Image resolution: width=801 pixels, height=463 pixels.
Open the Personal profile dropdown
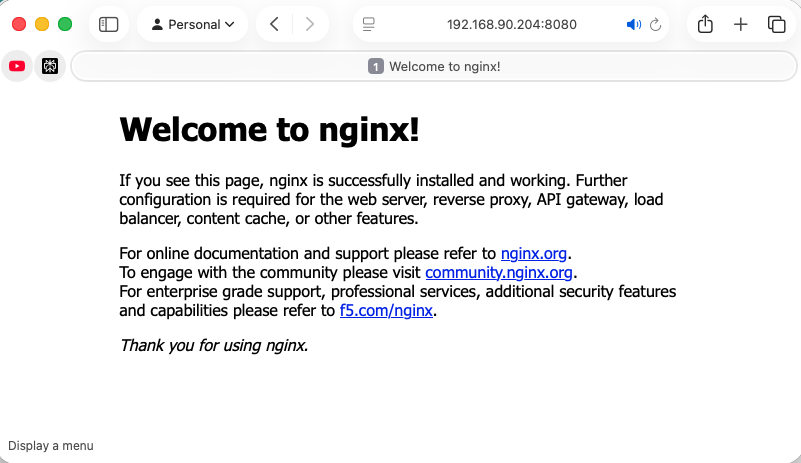[192, 24]
